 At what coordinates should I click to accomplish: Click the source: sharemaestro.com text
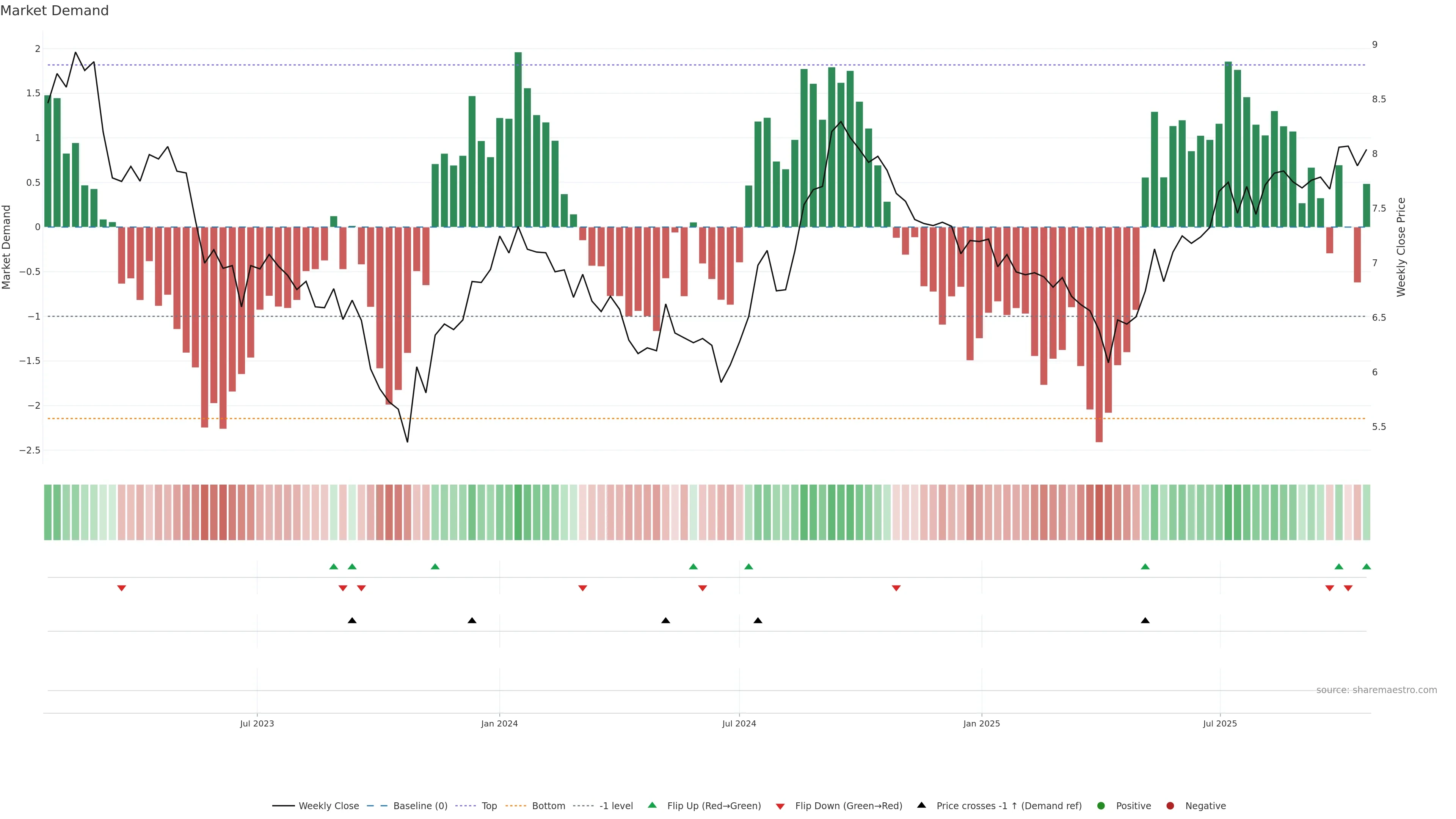point(1376,690)
